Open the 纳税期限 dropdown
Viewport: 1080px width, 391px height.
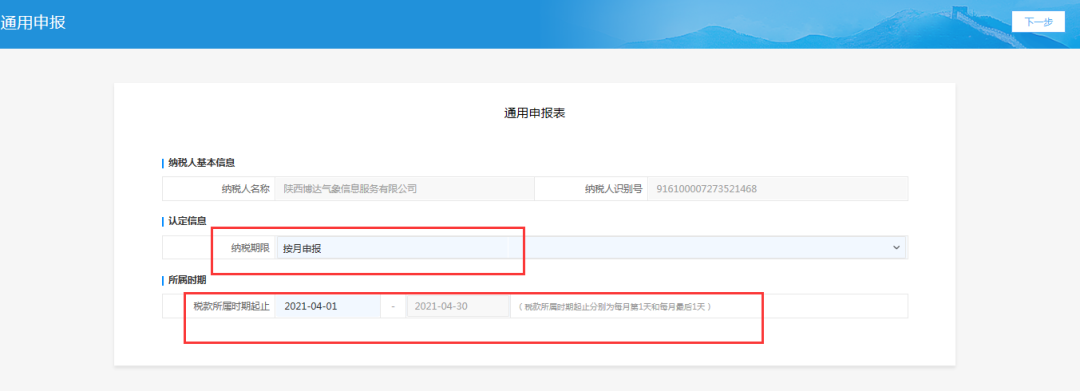coord(591,248)
